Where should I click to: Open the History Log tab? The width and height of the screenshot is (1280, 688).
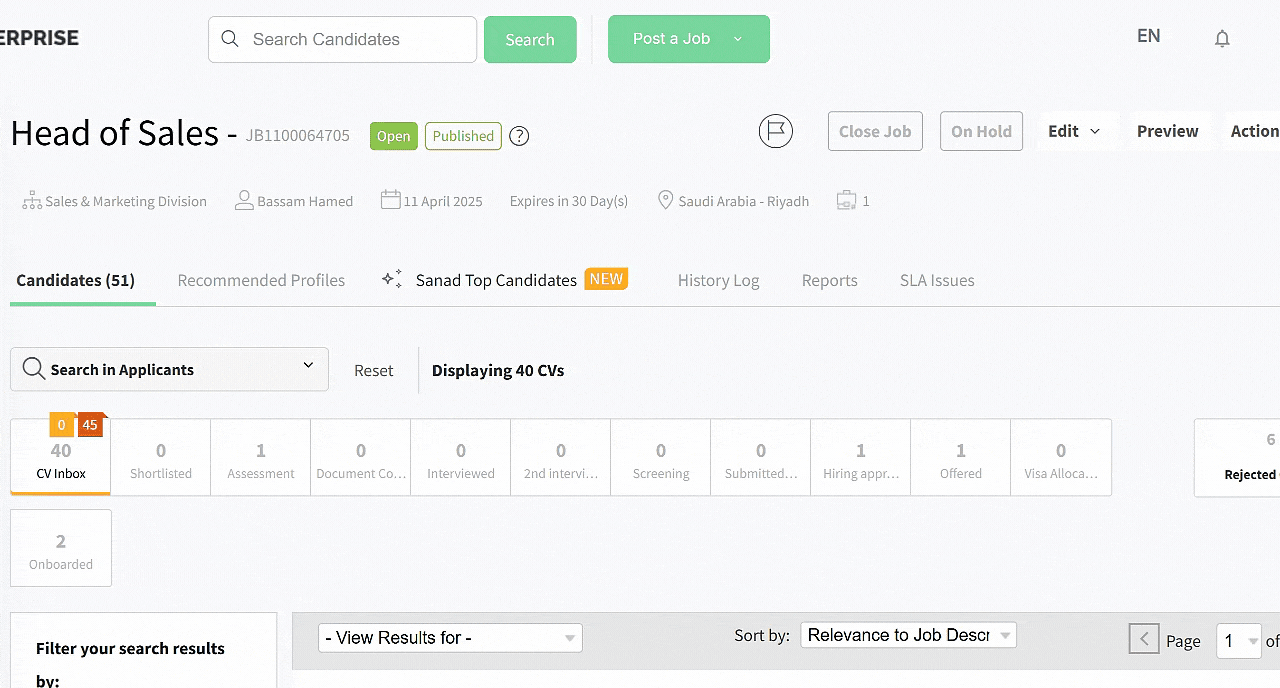point(718,280)
